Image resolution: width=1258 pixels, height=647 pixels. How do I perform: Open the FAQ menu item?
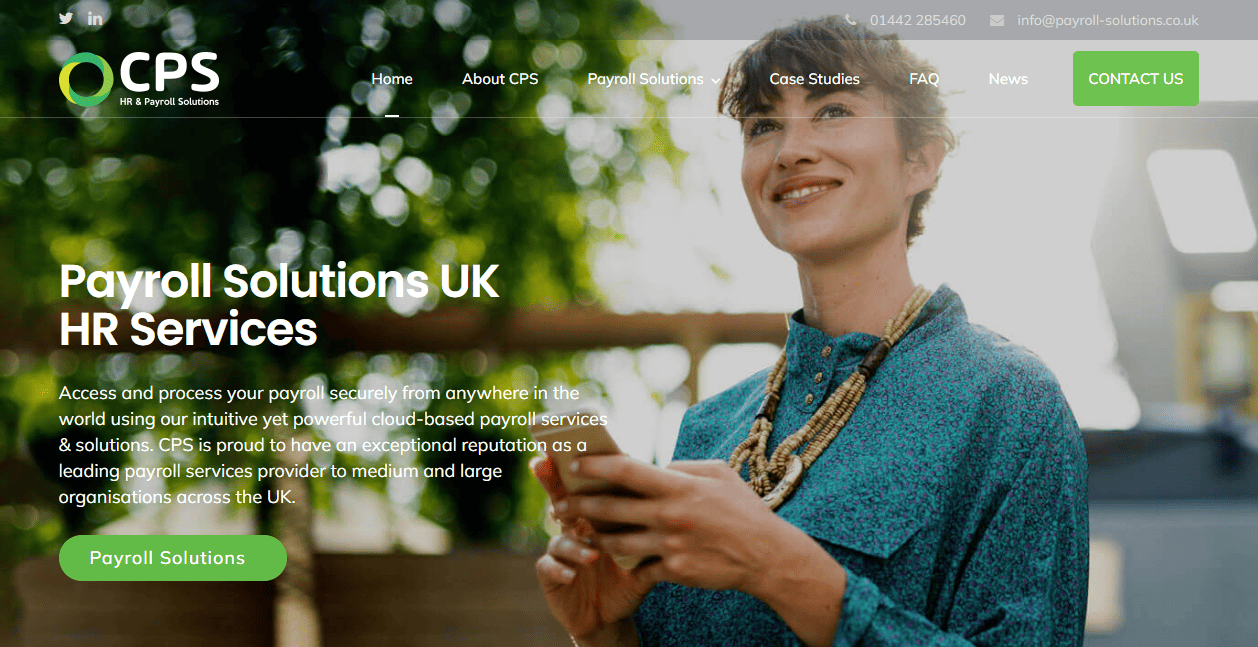point(924,79)
